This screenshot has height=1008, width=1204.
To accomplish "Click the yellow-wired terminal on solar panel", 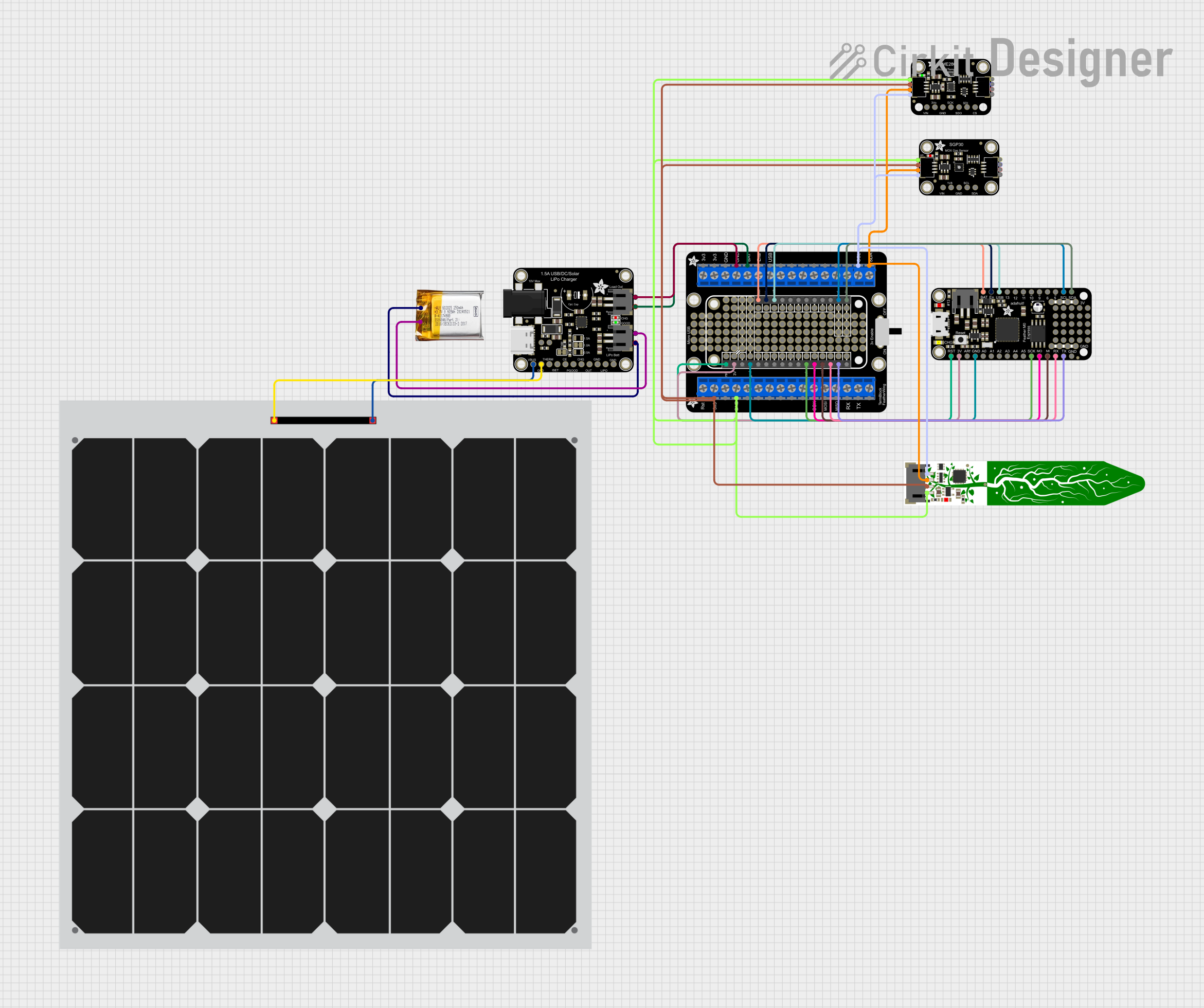I will click(275, 420).
